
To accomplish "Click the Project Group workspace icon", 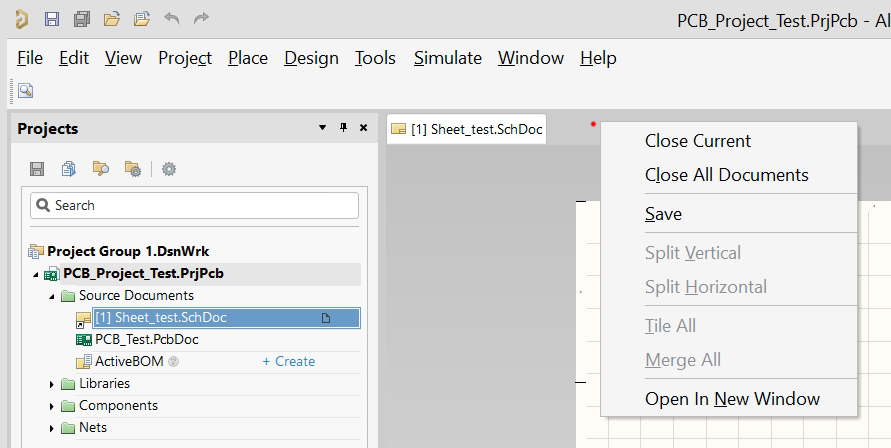I will click(x=36, y=251).
